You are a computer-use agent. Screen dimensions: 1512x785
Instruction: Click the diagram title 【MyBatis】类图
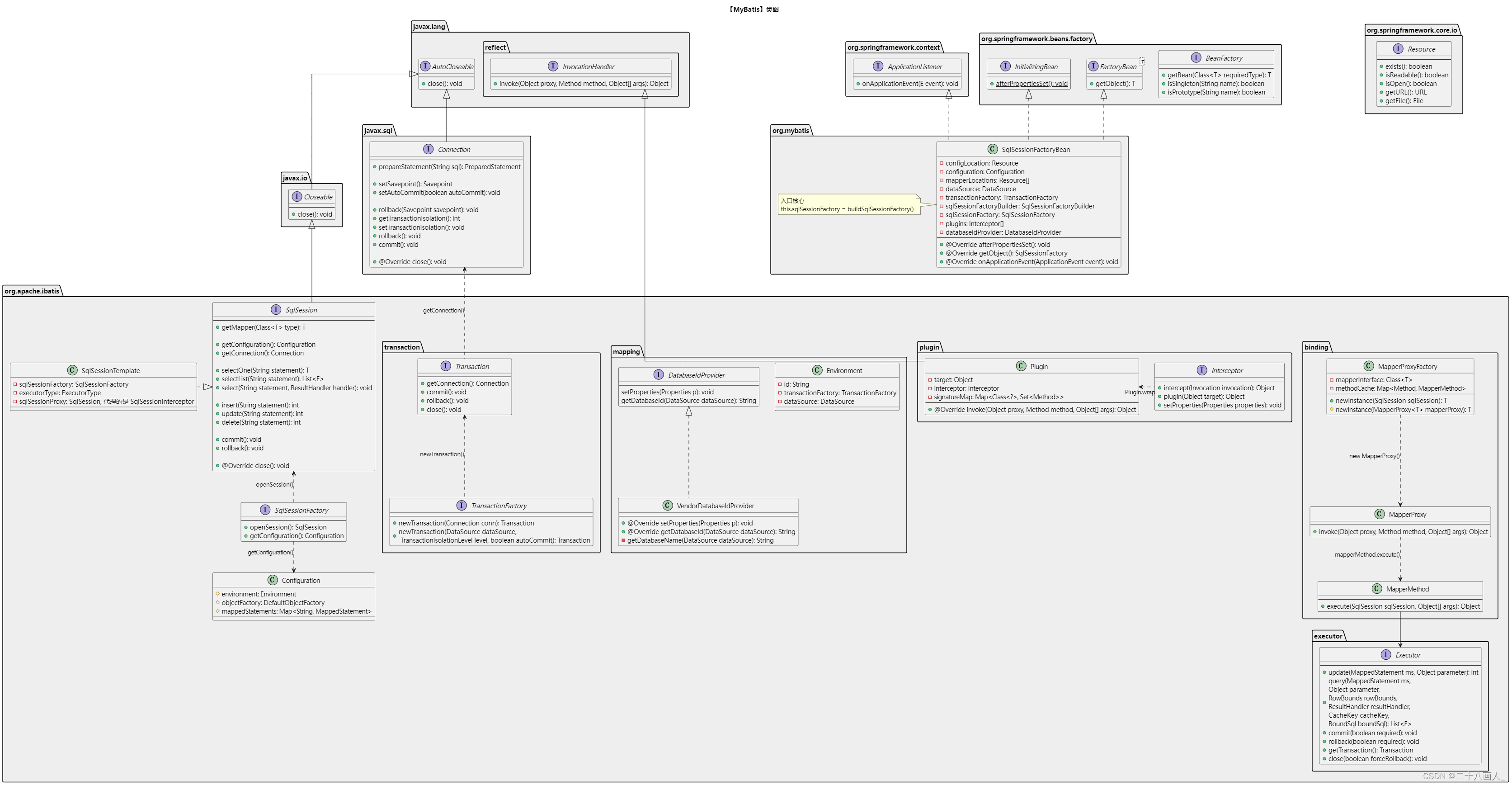(x=753, y=9)
